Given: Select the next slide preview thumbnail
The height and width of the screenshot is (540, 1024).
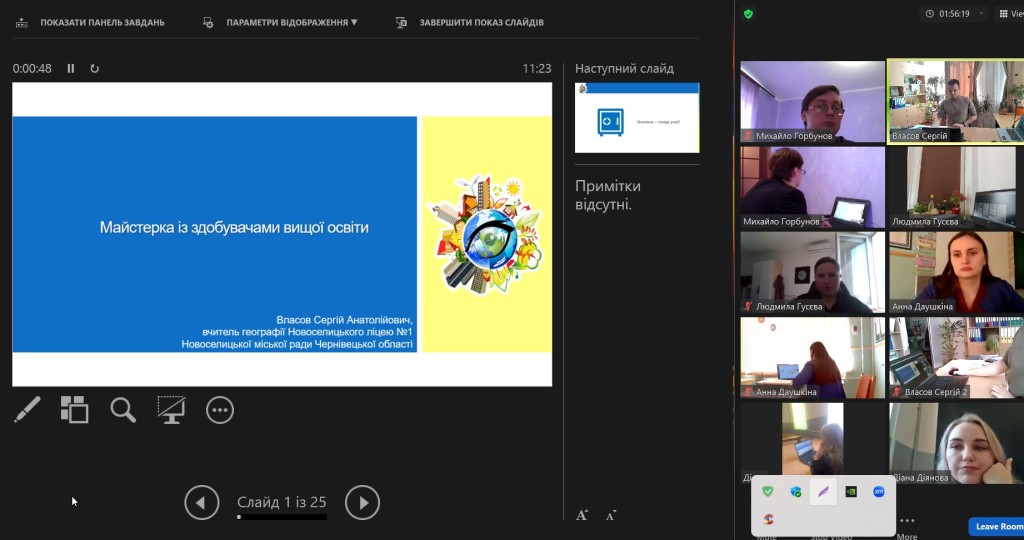Looking at the screenshot, I should click(637, 118).
